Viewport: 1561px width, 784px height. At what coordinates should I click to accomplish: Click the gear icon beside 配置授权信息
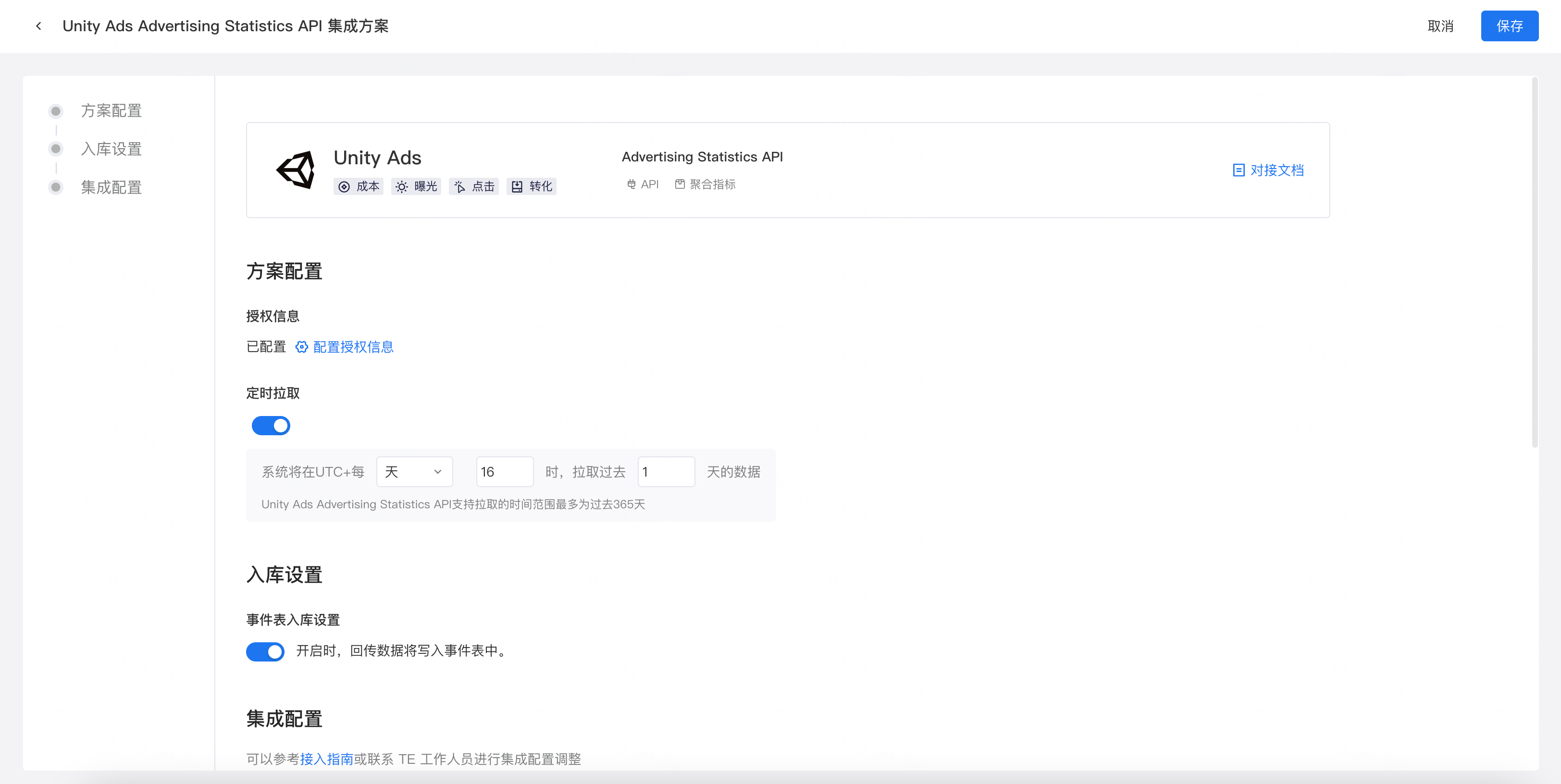pos(301,346)
